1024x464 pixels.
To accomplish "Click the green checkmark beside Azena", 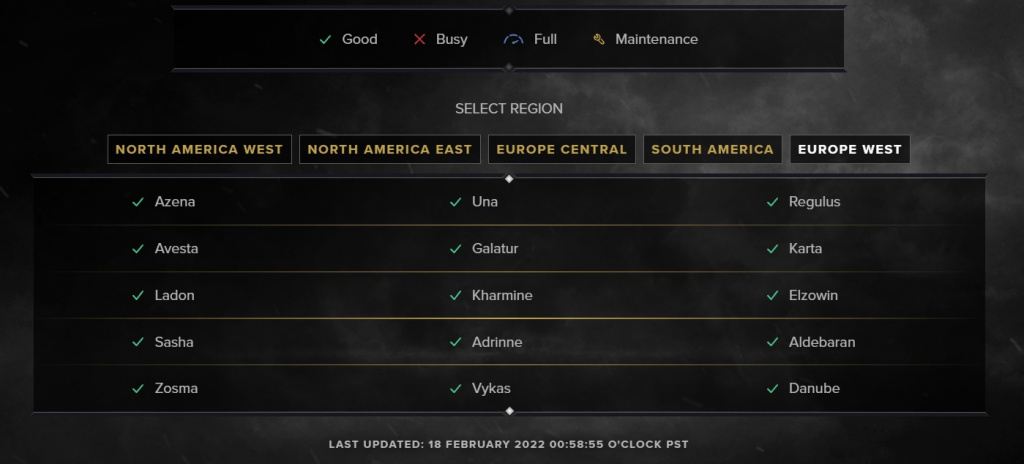I will click(x=138, y=202).
